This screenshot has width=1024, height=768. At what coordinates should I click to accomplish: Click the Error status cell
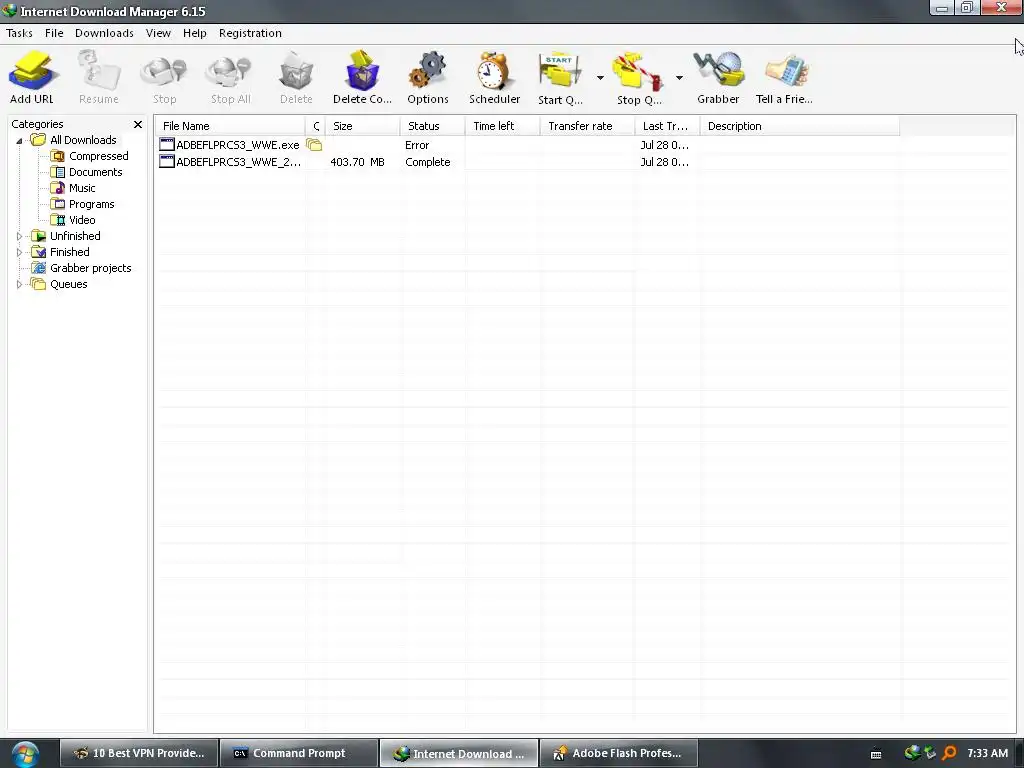pos(417,145)
